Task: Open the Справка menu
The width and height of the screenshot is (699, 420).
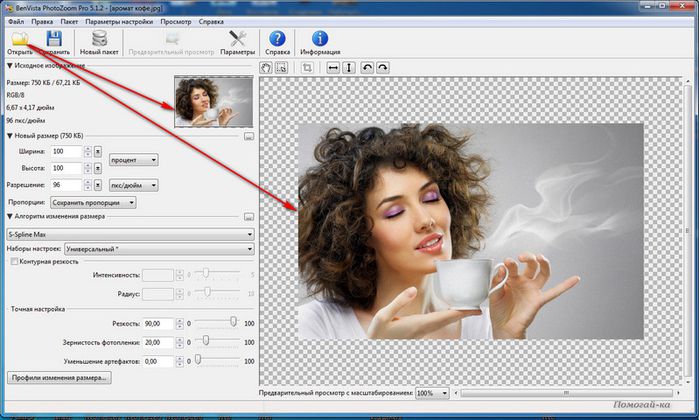Action: pos(211,21)
